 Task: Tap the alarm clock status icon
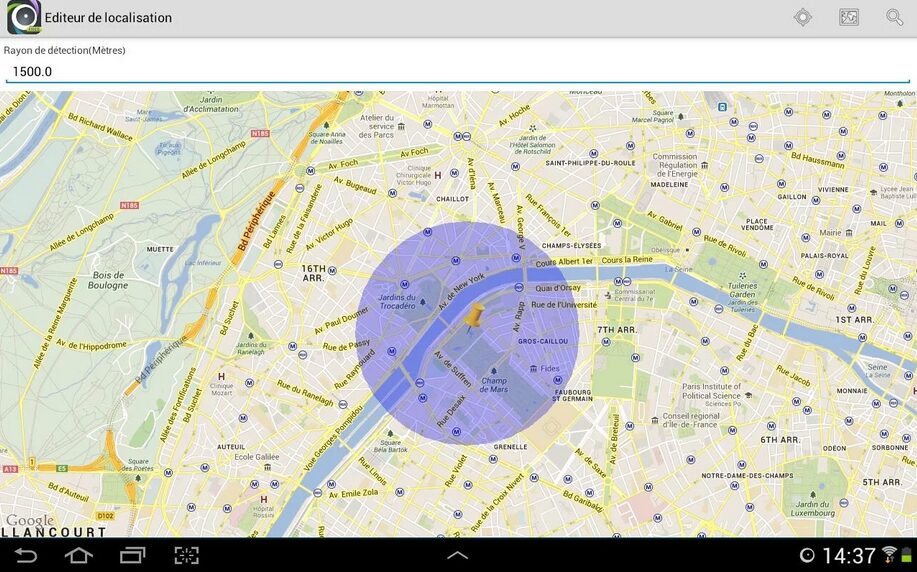tap(807, 555)
